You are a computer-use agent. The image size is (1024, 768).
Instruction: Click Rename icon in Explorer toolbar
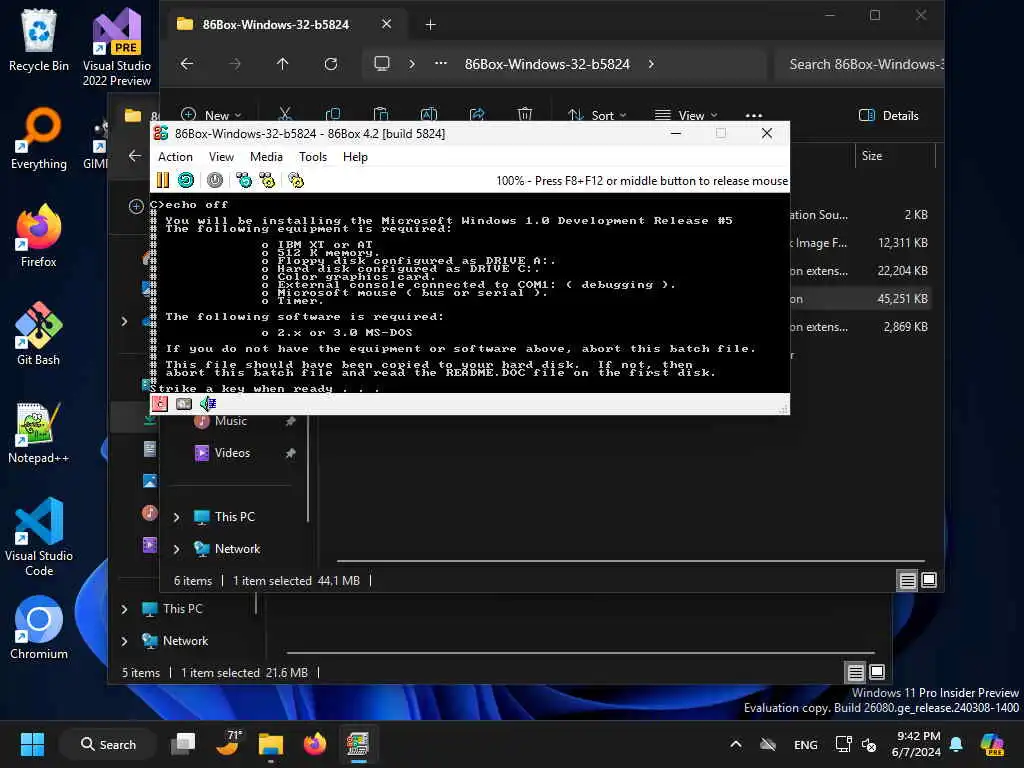click(x=429, y=115)
